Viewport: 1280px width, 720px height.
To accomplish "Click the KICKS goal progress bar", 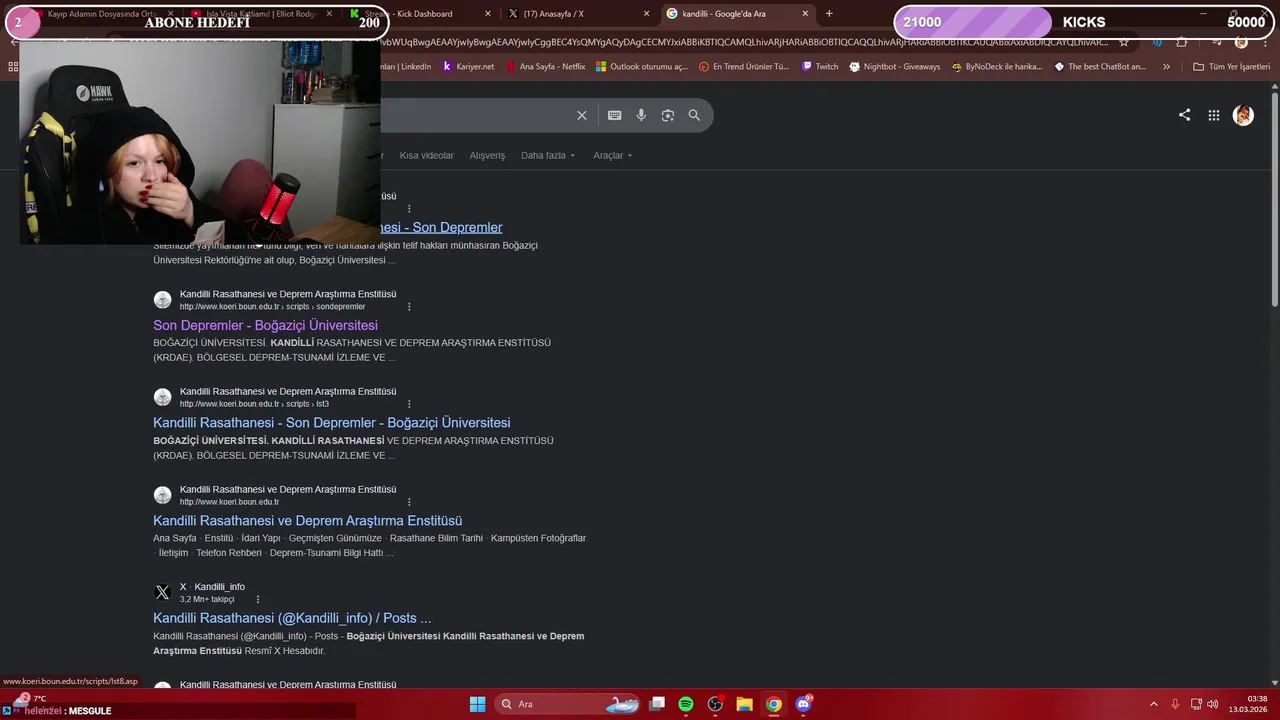I will pyautogui.click(x=1082, y=22).
